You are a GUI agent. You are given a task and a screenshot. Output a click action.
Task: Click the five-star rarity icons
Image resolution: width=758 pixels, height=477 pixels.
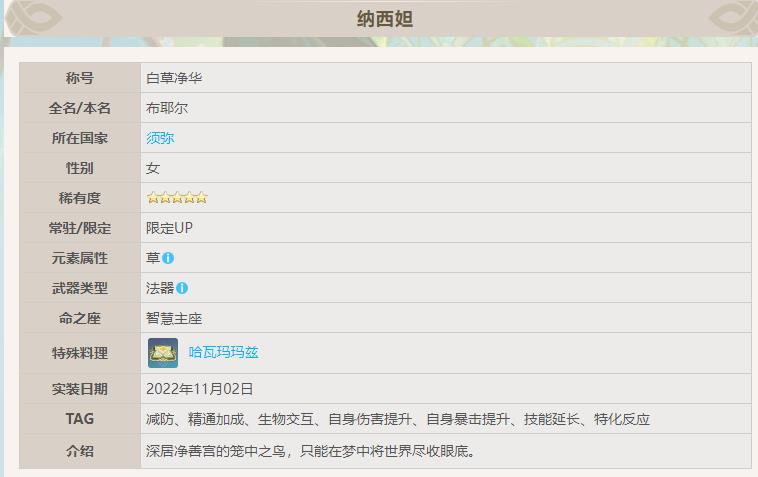(177, 198)
